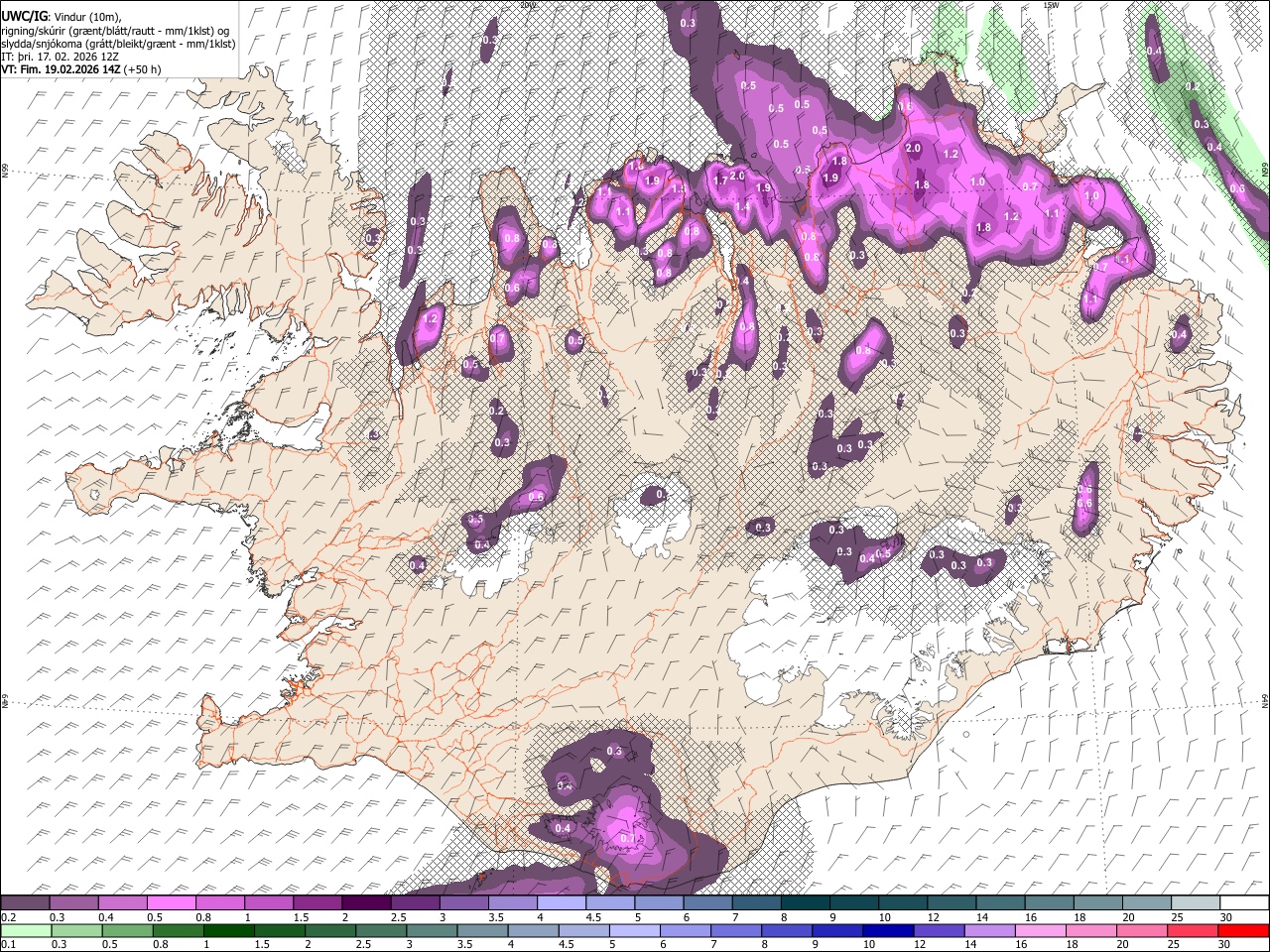The image size is (1270, 952).
Task: Pick pale green bottom-row swatch between 0.1 and 0.3
Action: click(x=26, y=930)
